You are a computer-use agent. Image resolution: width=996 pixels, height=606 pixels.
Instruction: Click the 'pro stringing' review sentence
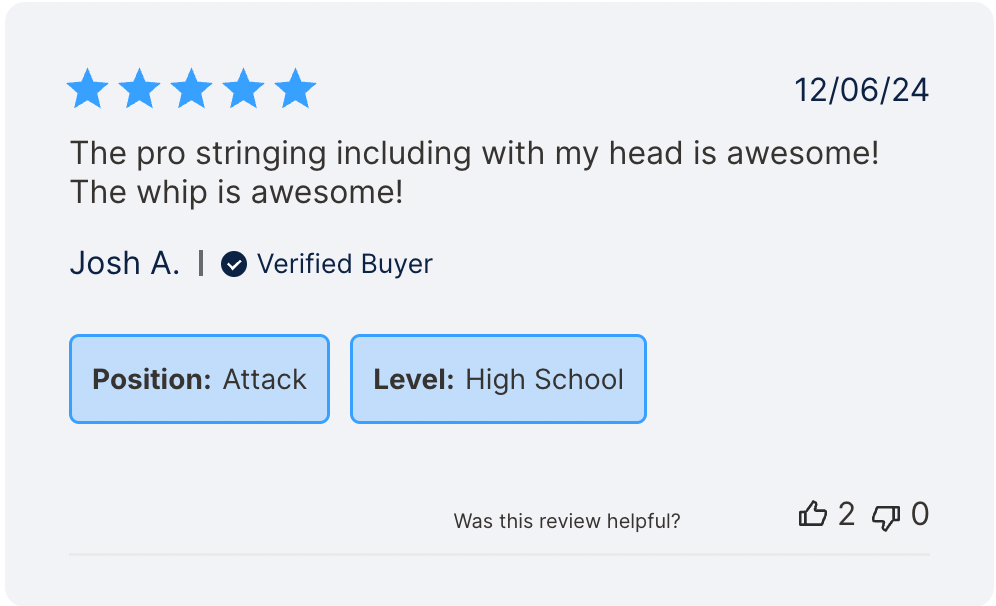pos(474,154)
